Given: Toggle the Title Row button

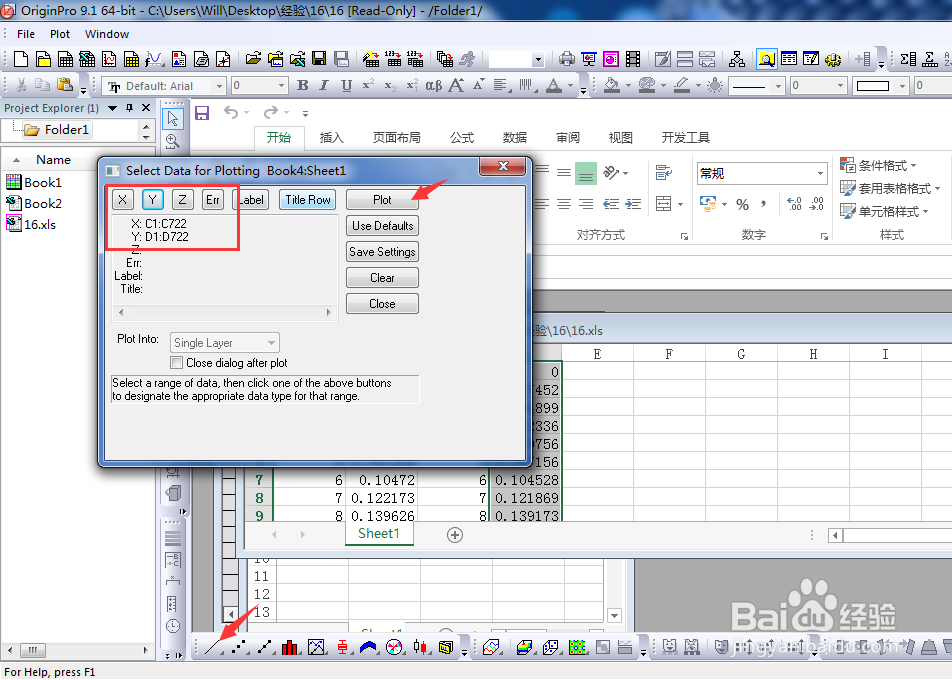Looking at the screenshot, I should 308,200.
